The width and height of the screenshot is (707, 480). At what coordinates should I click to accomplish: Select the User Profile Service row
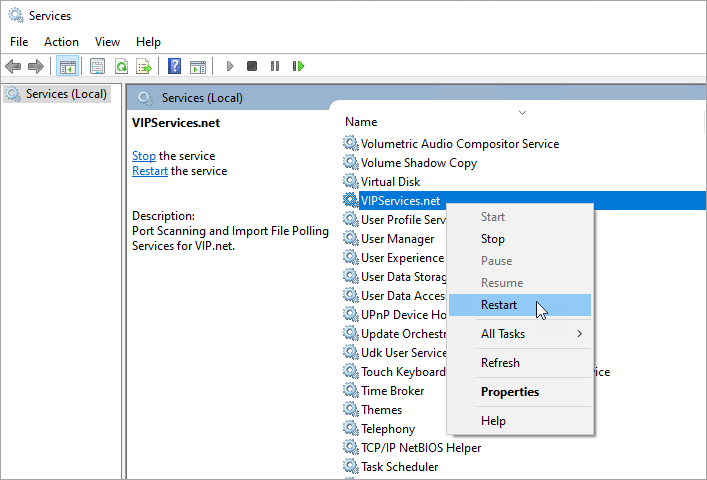tap(403, 219)
